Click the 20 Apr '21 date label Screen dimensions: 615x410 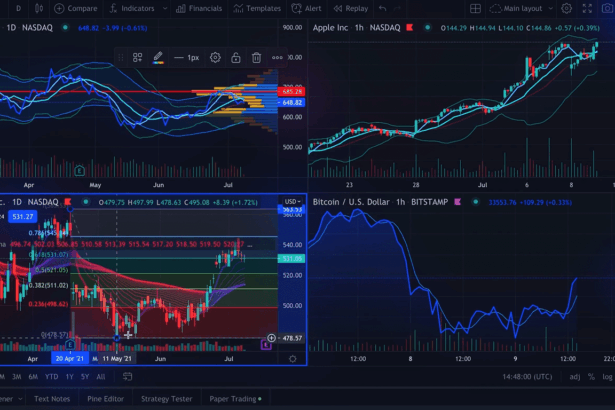click(x=69, y=359)
